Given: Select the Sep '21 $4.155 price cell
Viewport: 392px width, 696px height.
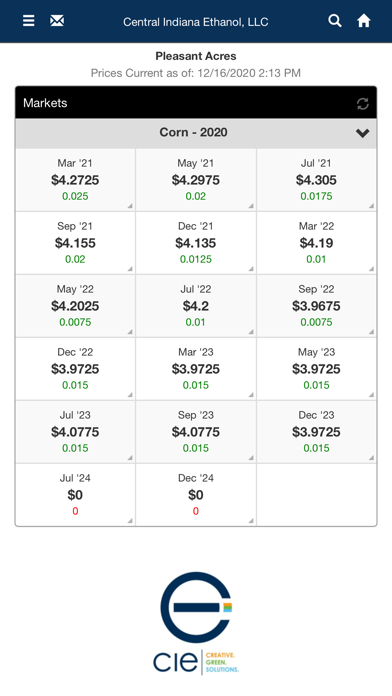Looking at the screenshot, I should pos(75,243).
